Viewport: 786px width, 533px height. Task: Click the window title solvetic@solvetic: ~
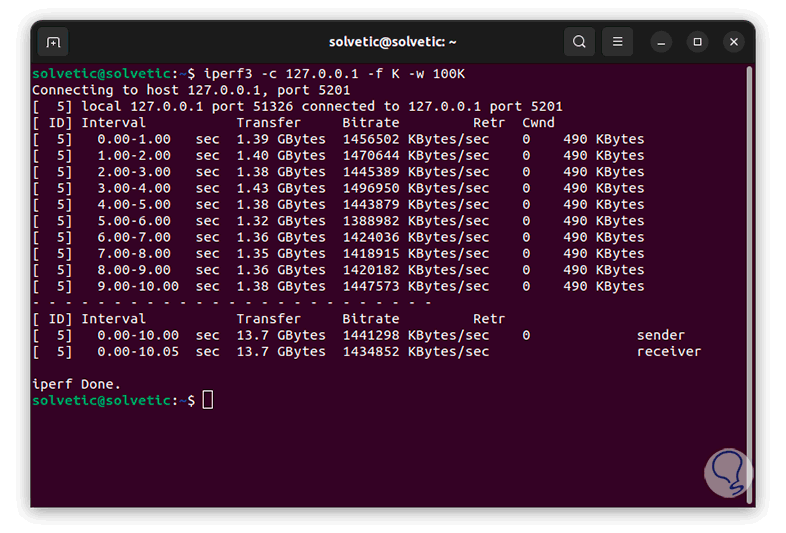[x=392, y=42]
